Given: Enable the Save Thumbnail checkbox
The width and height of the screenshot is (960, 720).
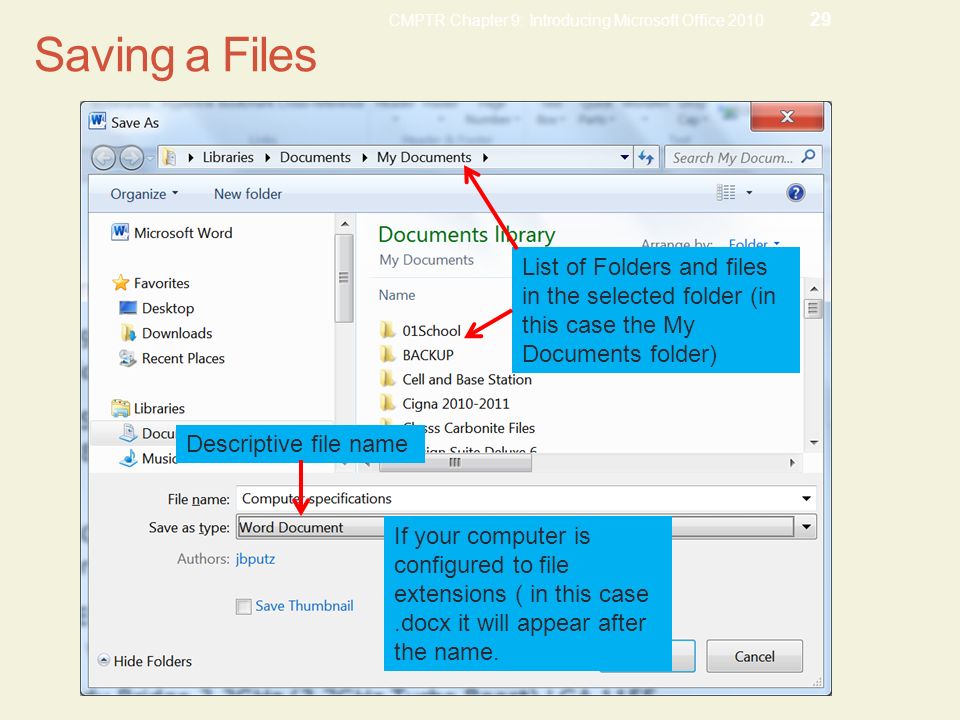Looking at the screenshot, I should 244,606.
